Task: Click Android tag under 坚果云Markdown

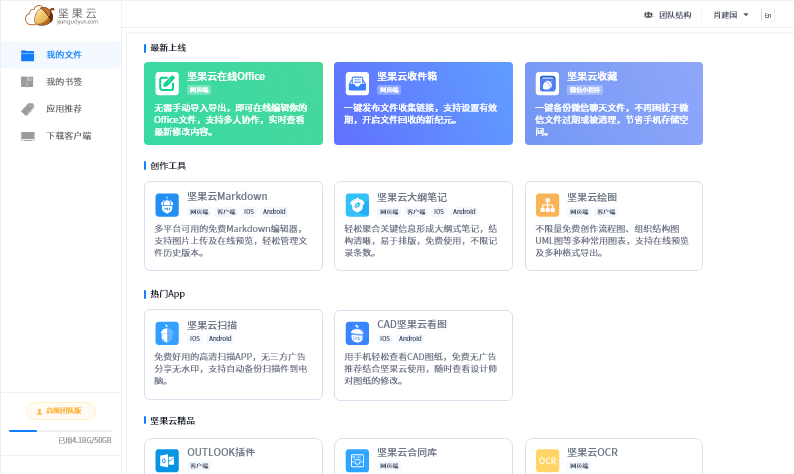Action: point(274,212)
